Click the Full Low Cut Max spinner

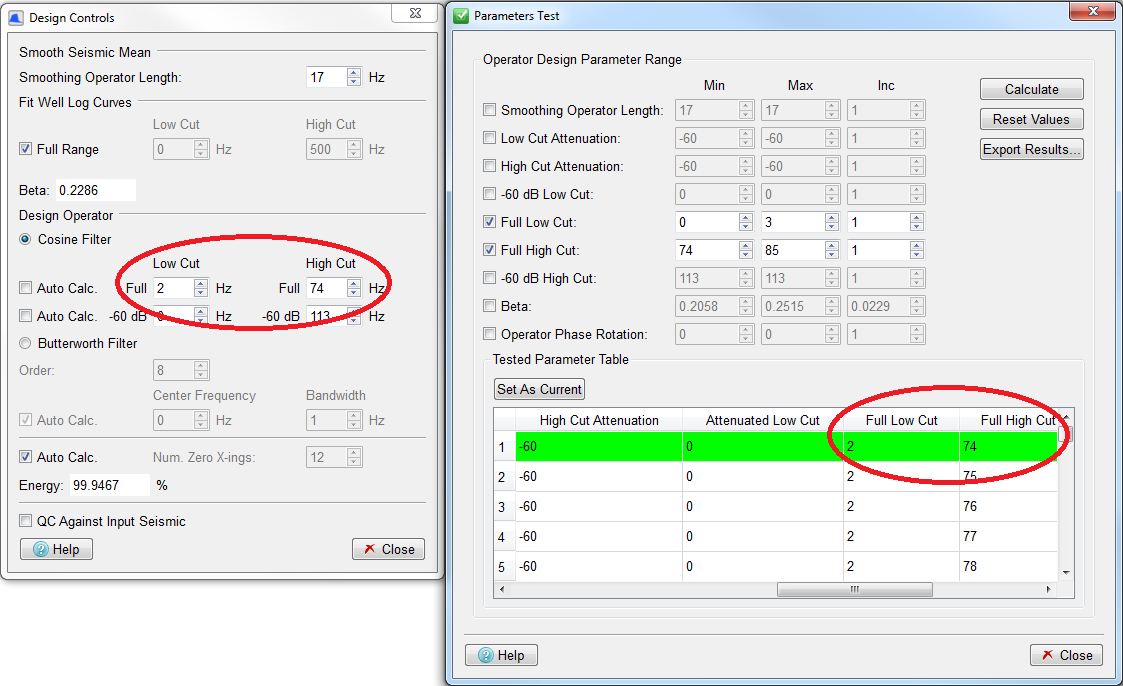[832, 222]
